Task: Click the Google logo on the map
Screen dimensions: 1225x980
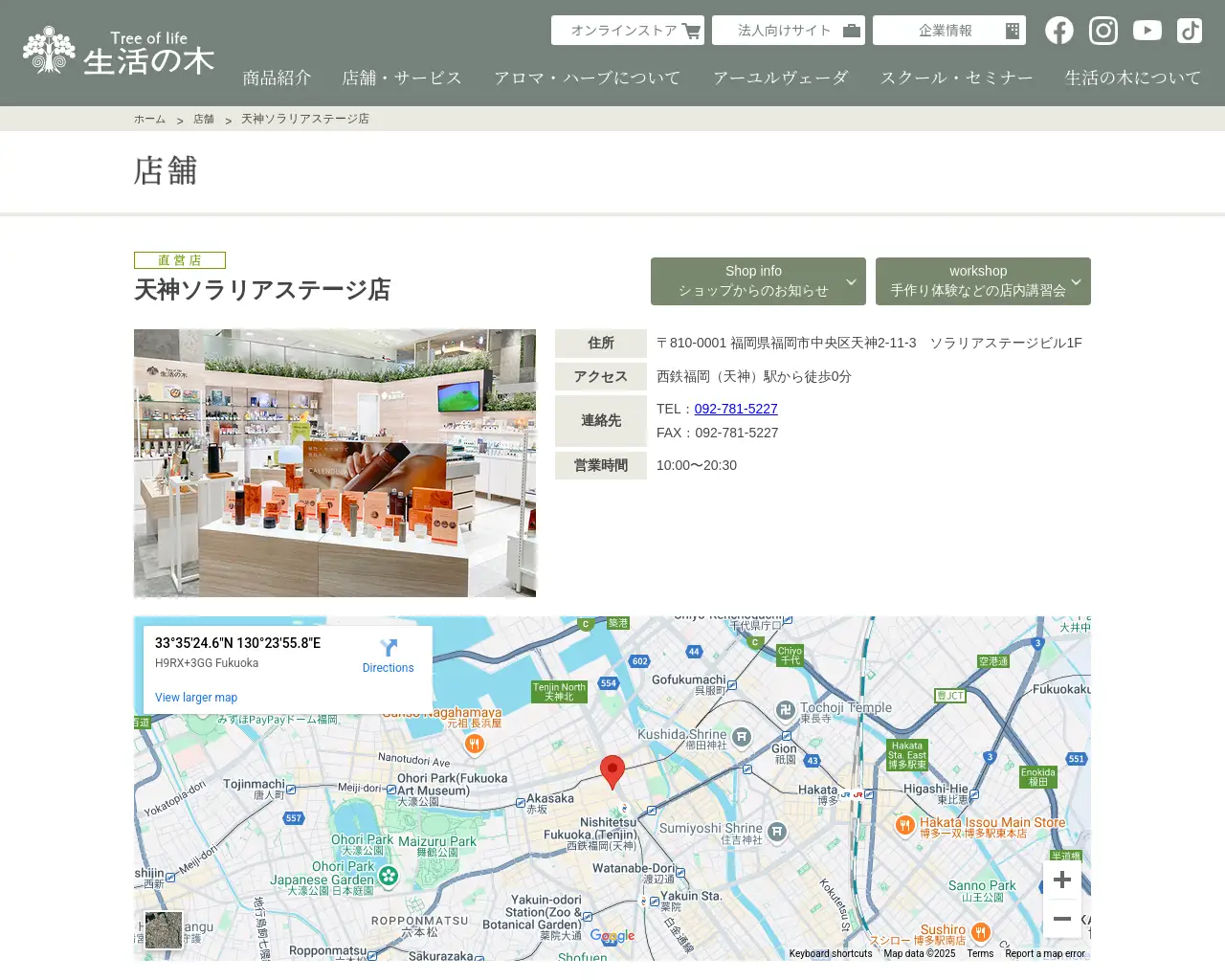Action: [612, 935]
